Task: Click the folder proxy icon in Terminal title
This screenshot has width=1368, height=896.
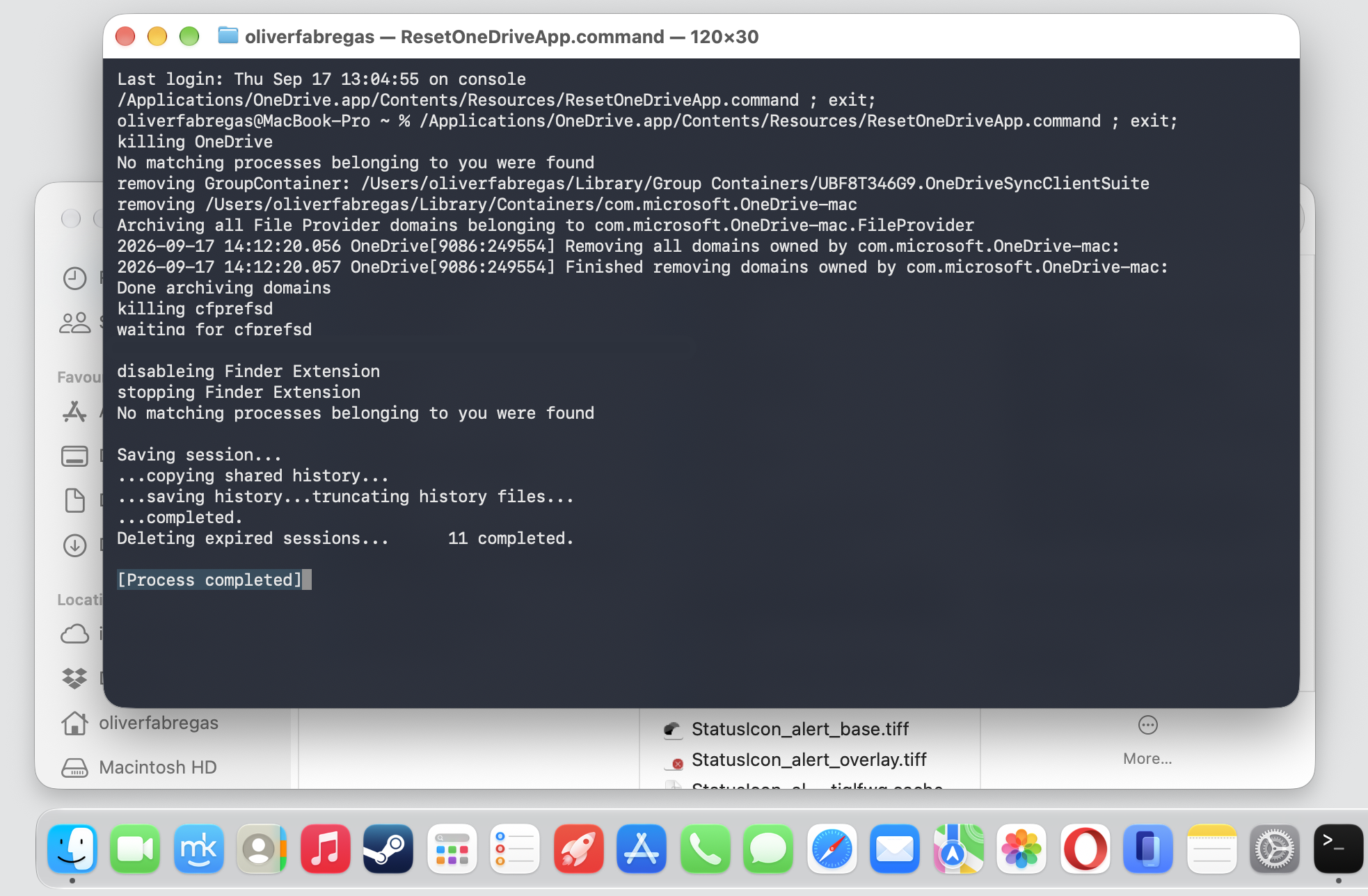Action: tap(228, 35)
